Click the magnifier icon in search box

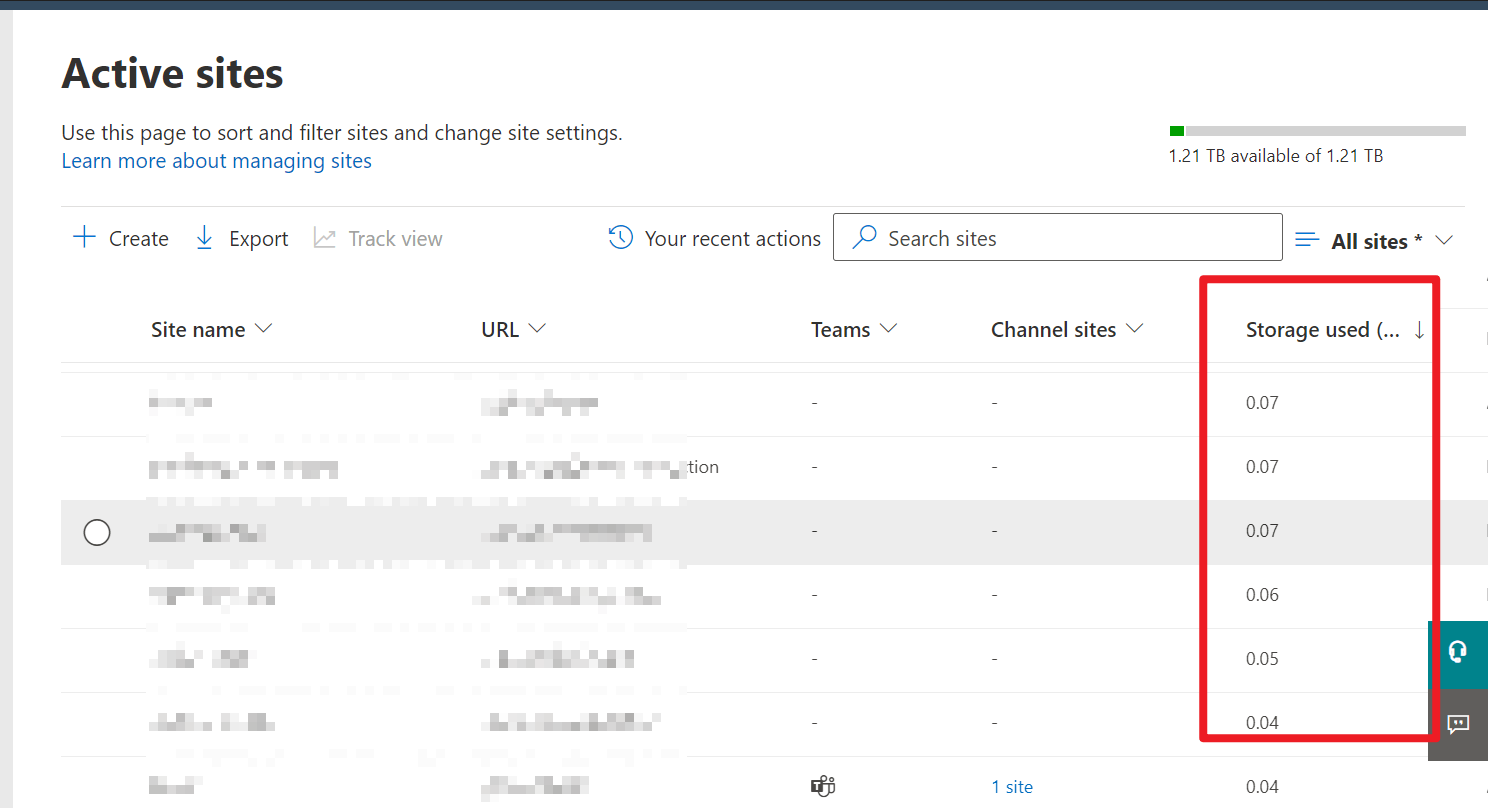[863, 238]
